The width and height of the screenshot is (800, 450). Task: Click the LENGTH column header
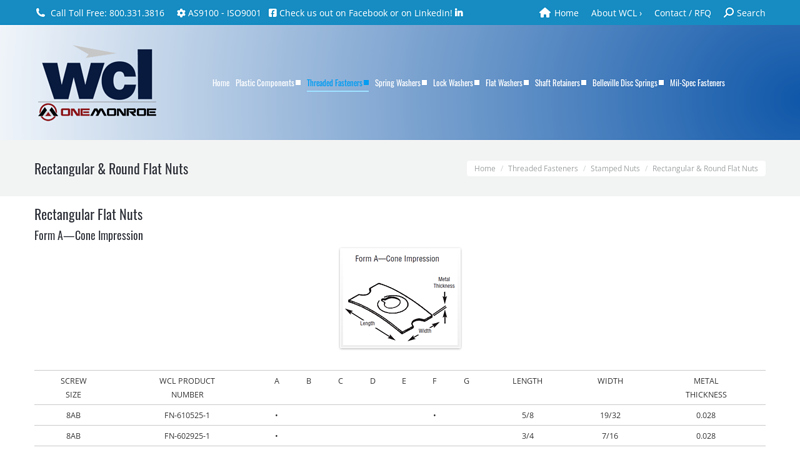pyautogui.click(x=527, y=381)
